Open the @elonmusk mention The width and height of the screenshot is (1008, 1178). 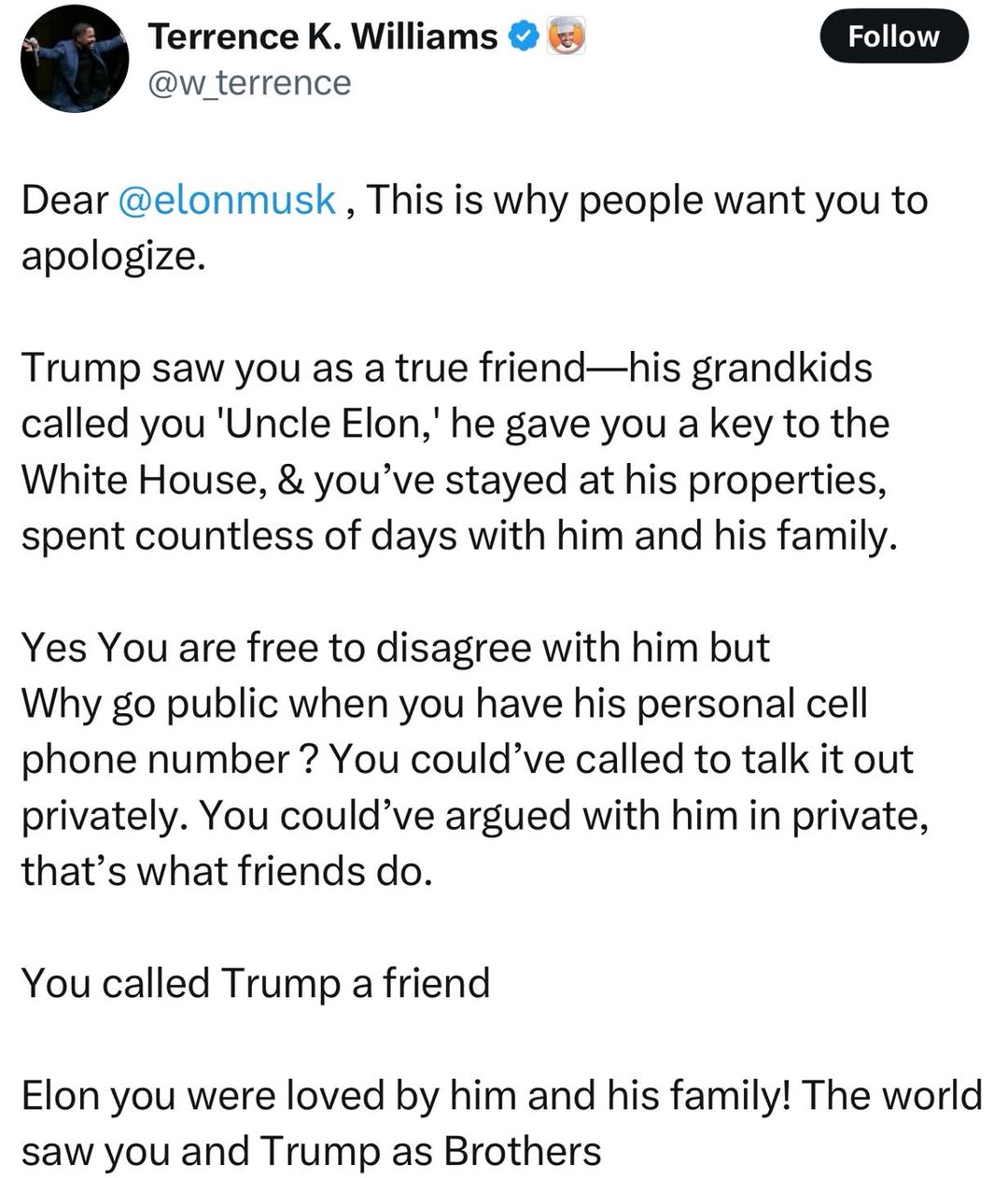228,200
